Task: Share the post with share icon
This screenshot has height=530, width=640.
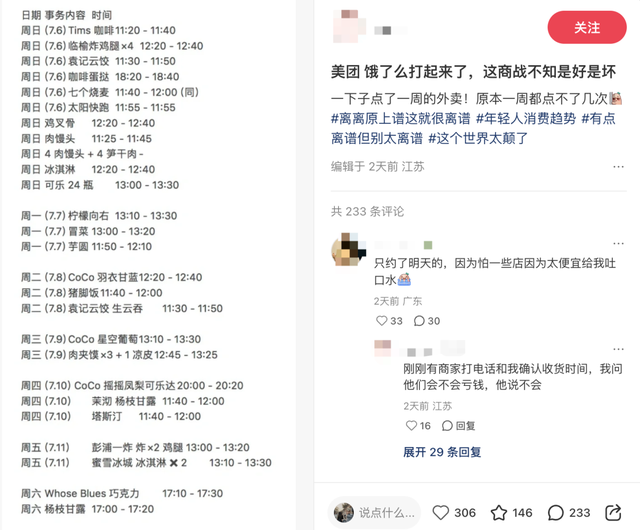Action: click(x=613, y=512)
